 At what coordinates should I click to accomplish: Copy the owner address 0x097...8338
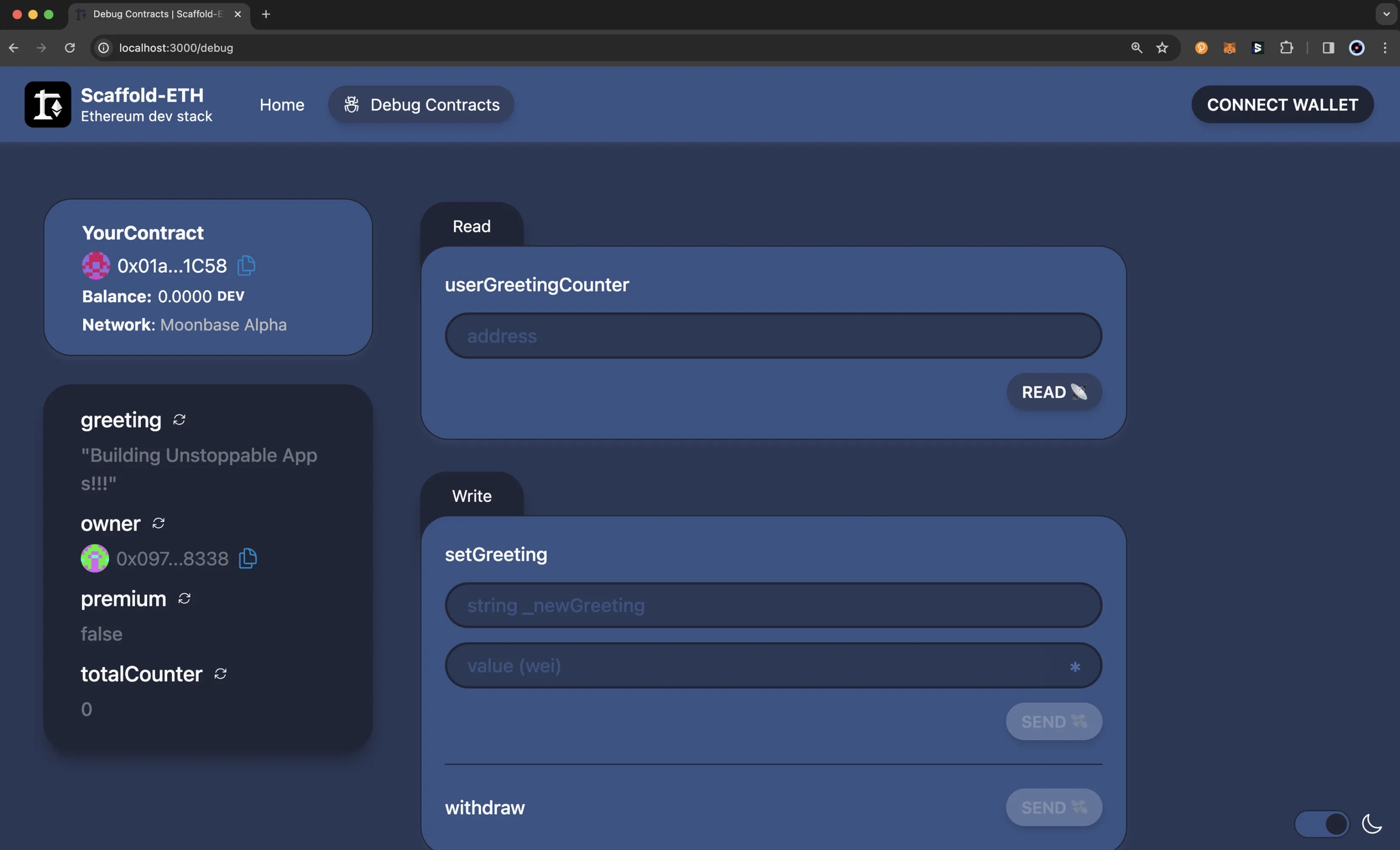point(248,558)
